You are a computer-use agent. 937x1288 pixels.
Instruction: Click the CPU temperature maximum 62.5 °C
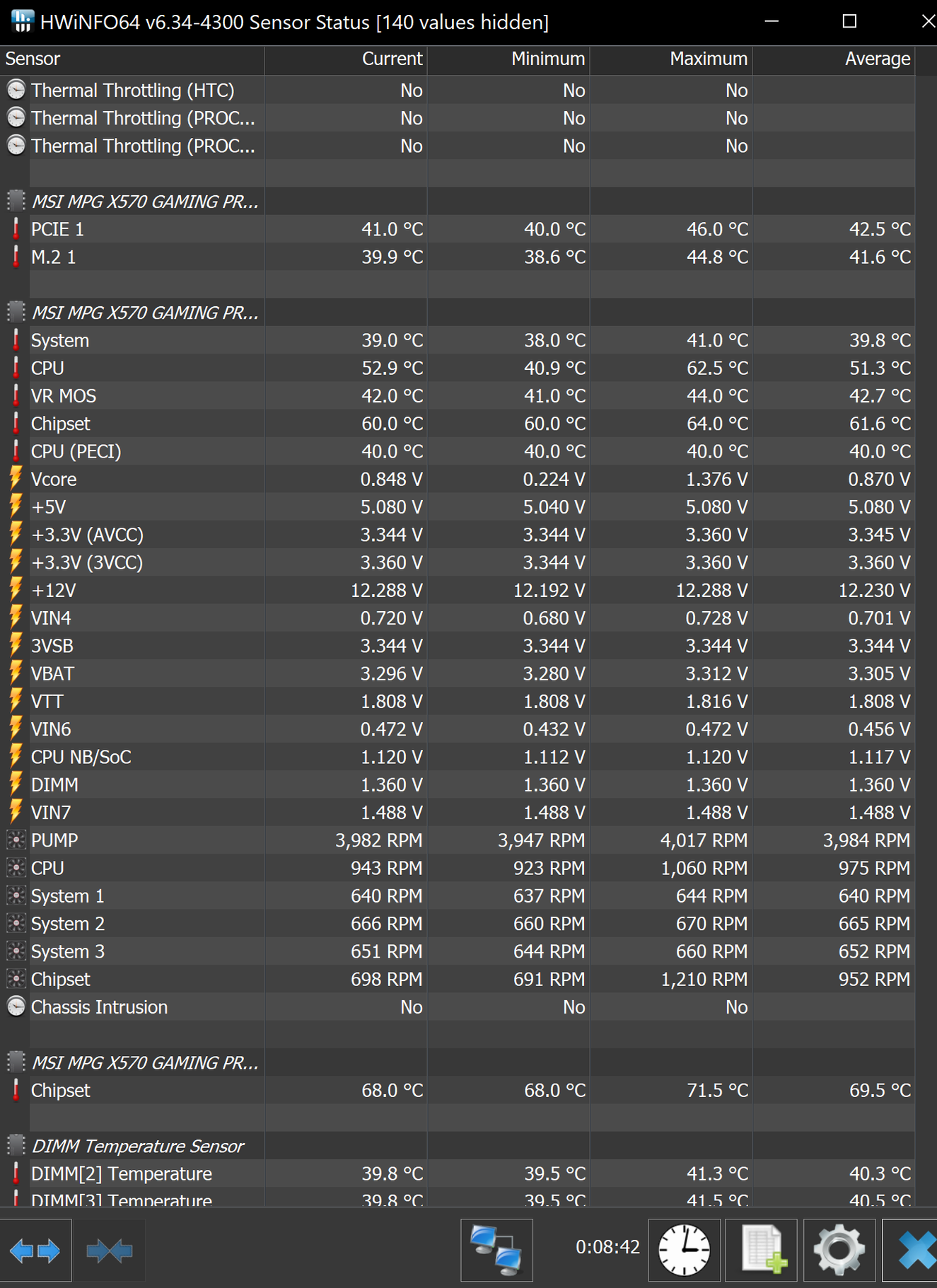coord(717,369)
